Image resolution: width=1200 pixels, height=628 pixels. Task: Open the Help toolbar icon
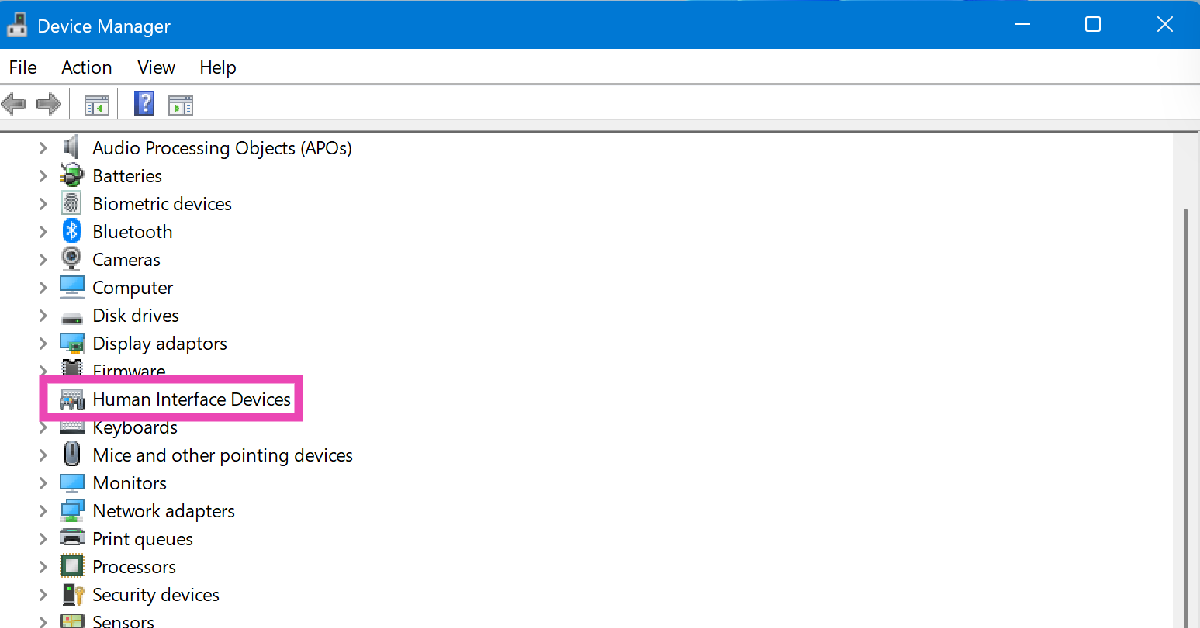tap(144, 103)
